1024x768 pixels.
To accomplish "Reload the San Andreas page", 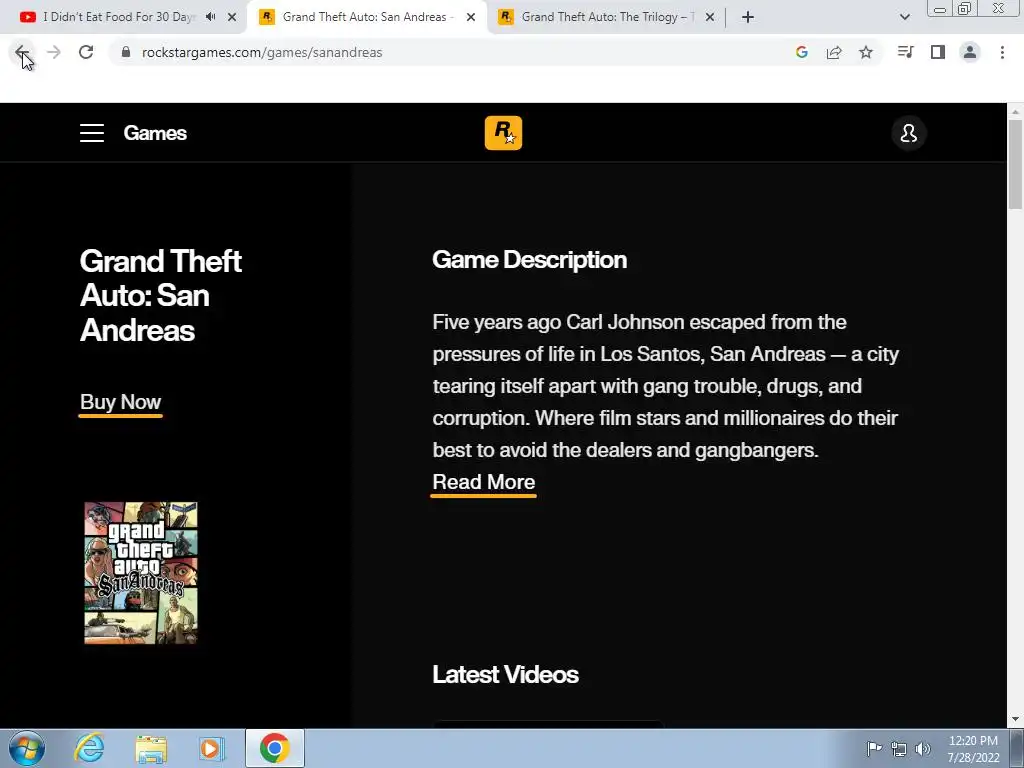I will coord(86,52).
